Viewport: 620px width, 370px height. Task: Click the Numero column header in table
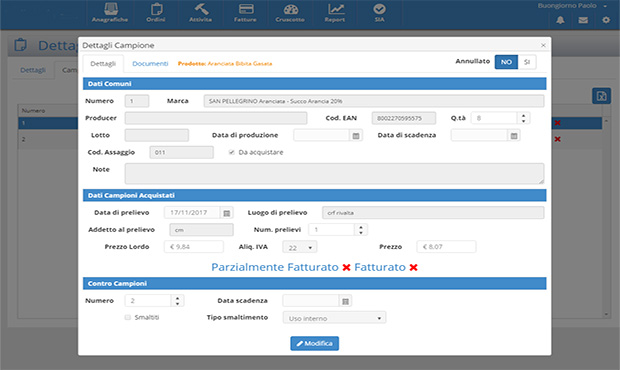(33, 111)
